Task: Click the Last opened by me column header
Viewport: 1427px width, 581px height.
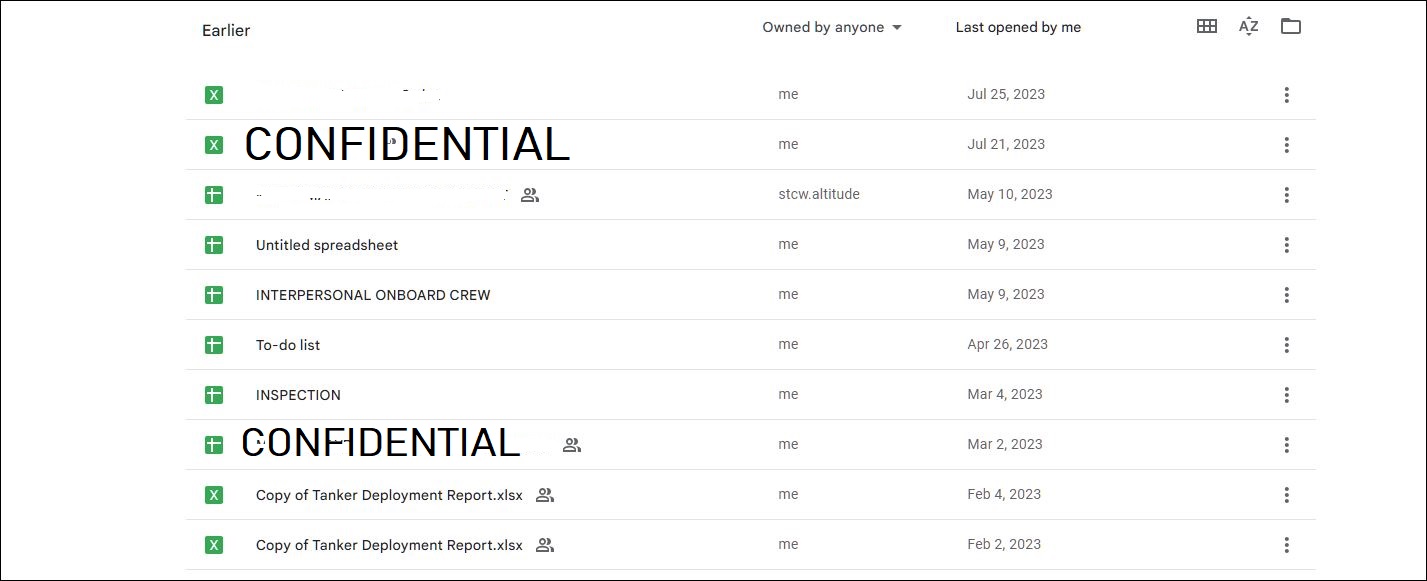Action: pyautogui.click(x=1018, y=27)
